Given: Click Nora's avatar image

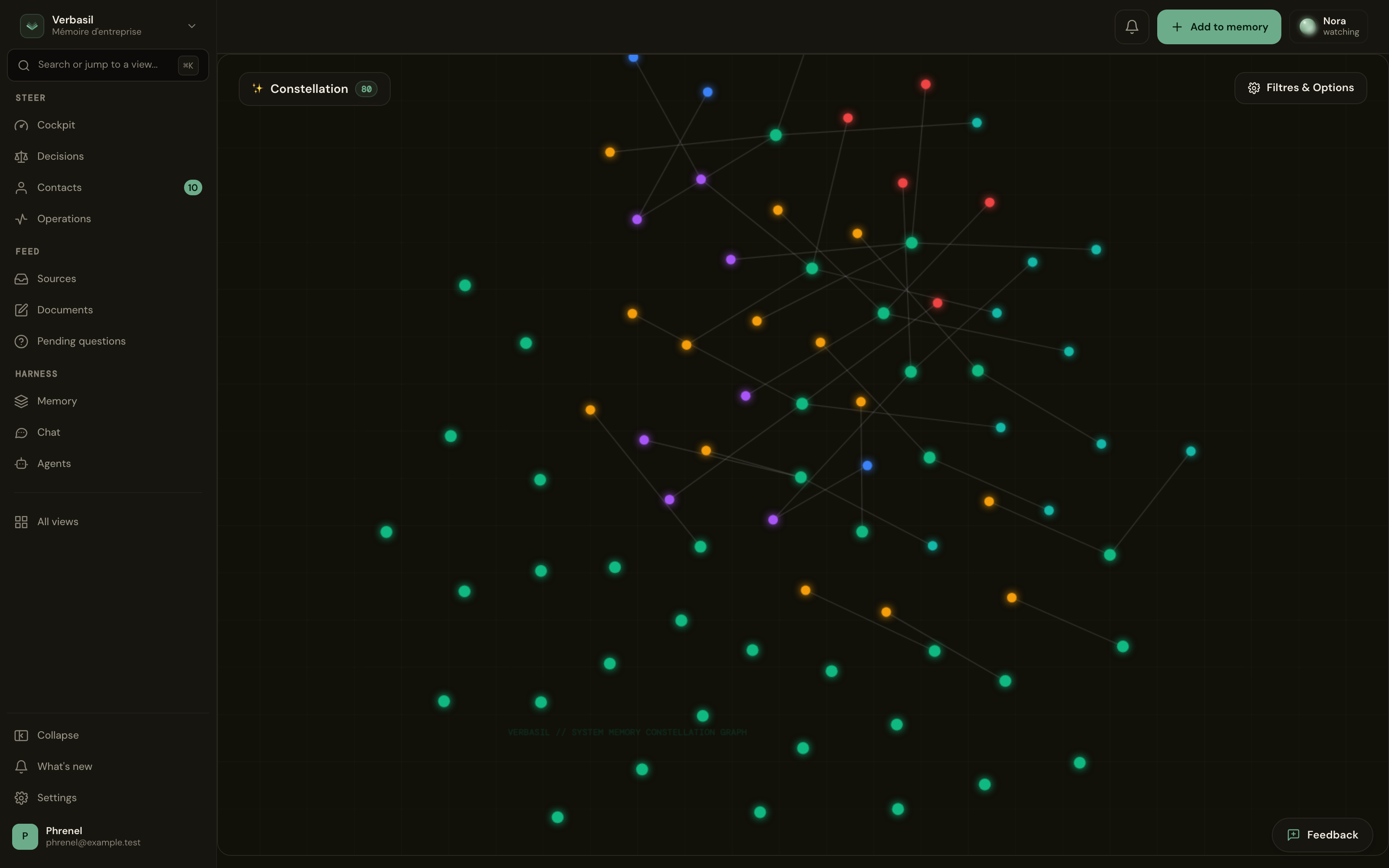Looking at the screenshot, I should 1307,26.
